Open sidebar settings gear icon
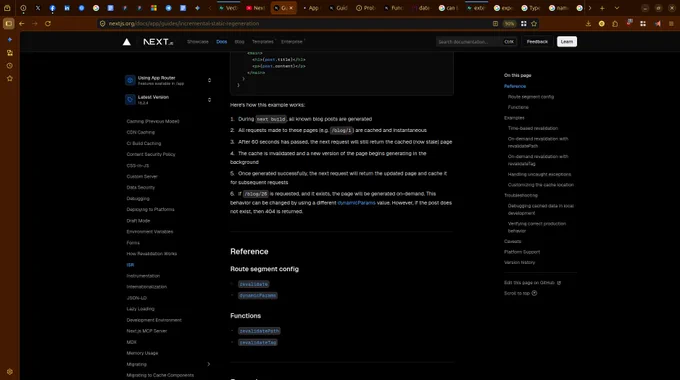 click(x=10, y=372)
